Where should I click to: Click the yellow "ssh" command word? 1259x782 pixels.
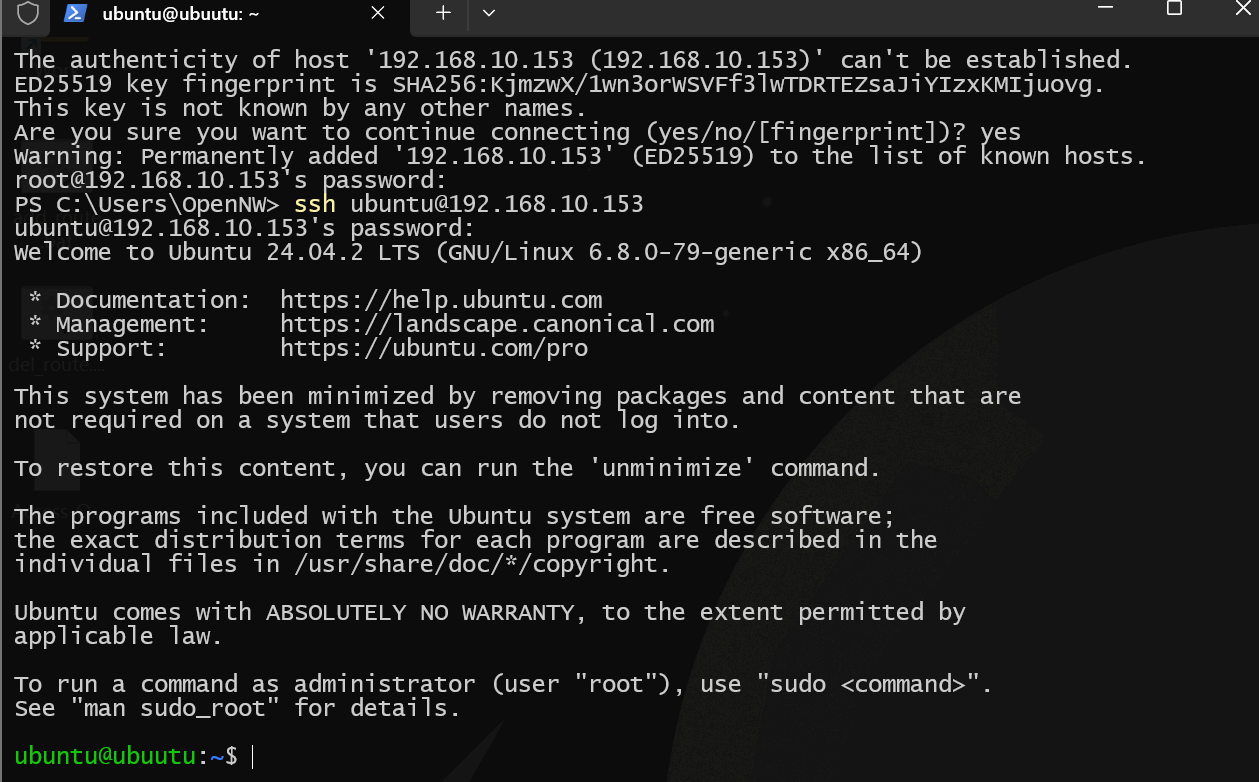tap(314, 204)
